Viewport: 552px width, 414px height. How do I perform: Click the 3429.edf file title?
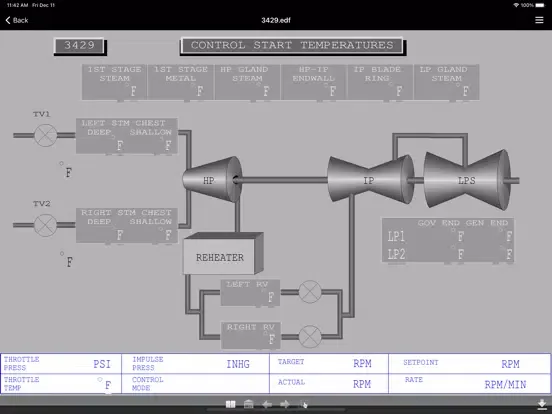click(x=276, y=20)
